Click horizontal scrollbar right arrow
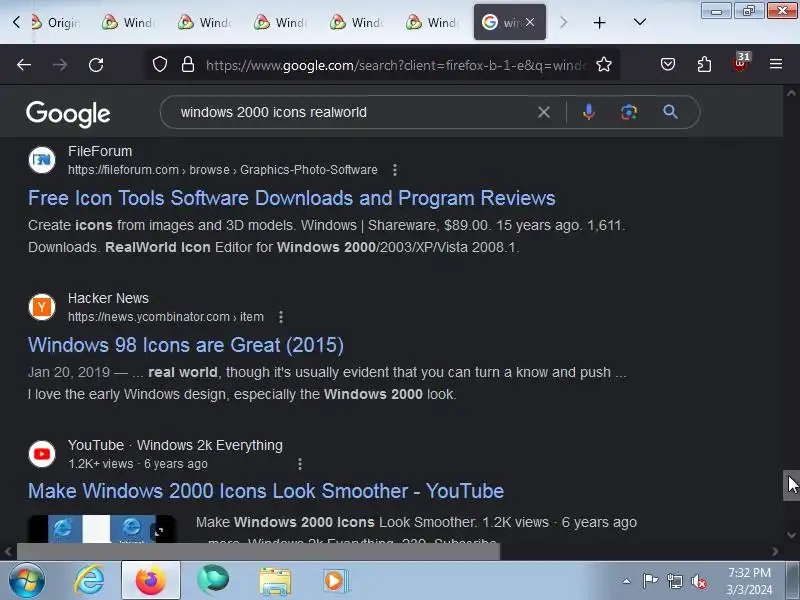The width and height of the screenshot is (800, 600). (x=776, y=552)
